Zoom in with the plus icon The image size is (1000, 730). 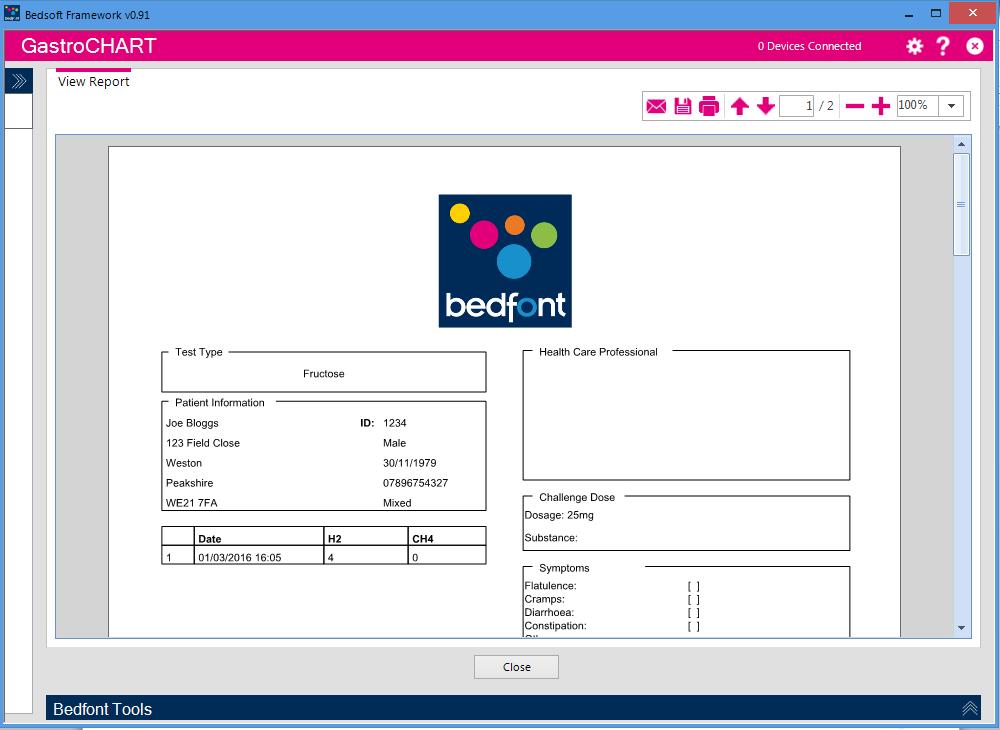pos(881,106)
